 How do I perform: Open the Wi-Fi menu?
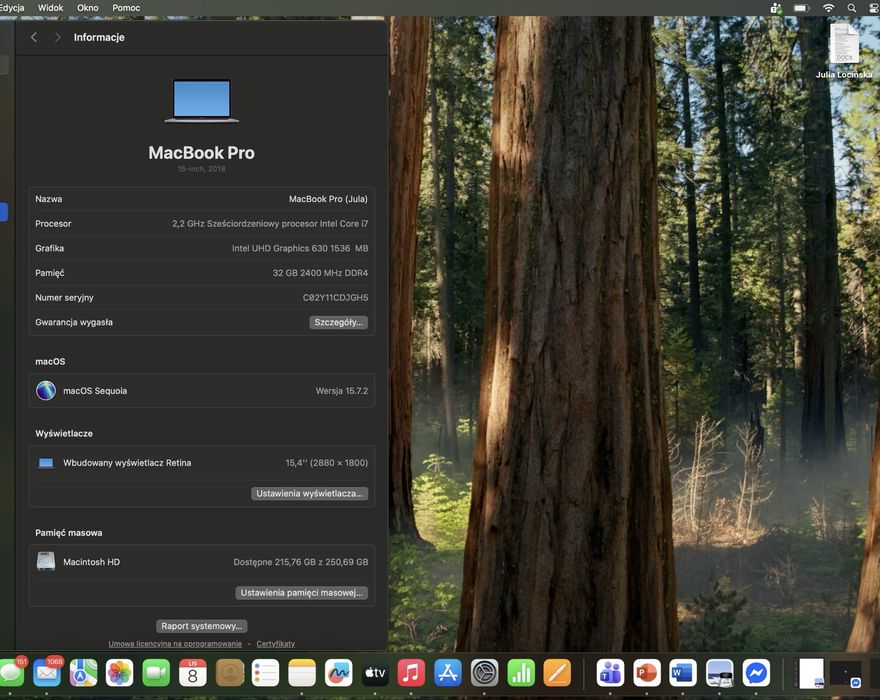tap(828, 8)
